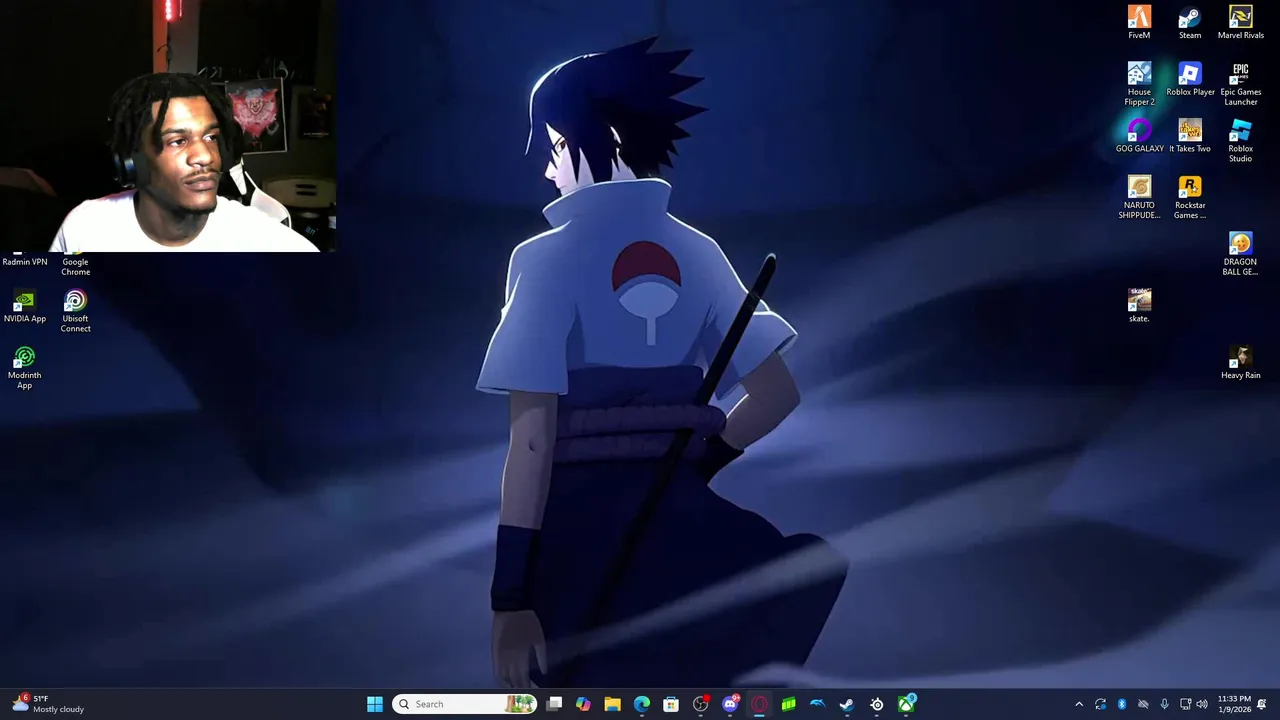Screen dimensions: 1280x720
Task: Open the GOG GALAXY desktop icon
Action: pos(1139,136)
